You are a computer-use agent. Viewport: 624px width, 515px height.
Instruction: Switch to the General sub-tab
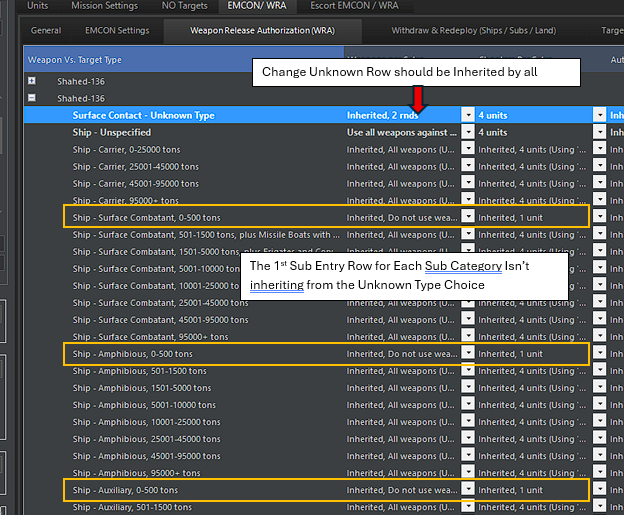[46, 31]
